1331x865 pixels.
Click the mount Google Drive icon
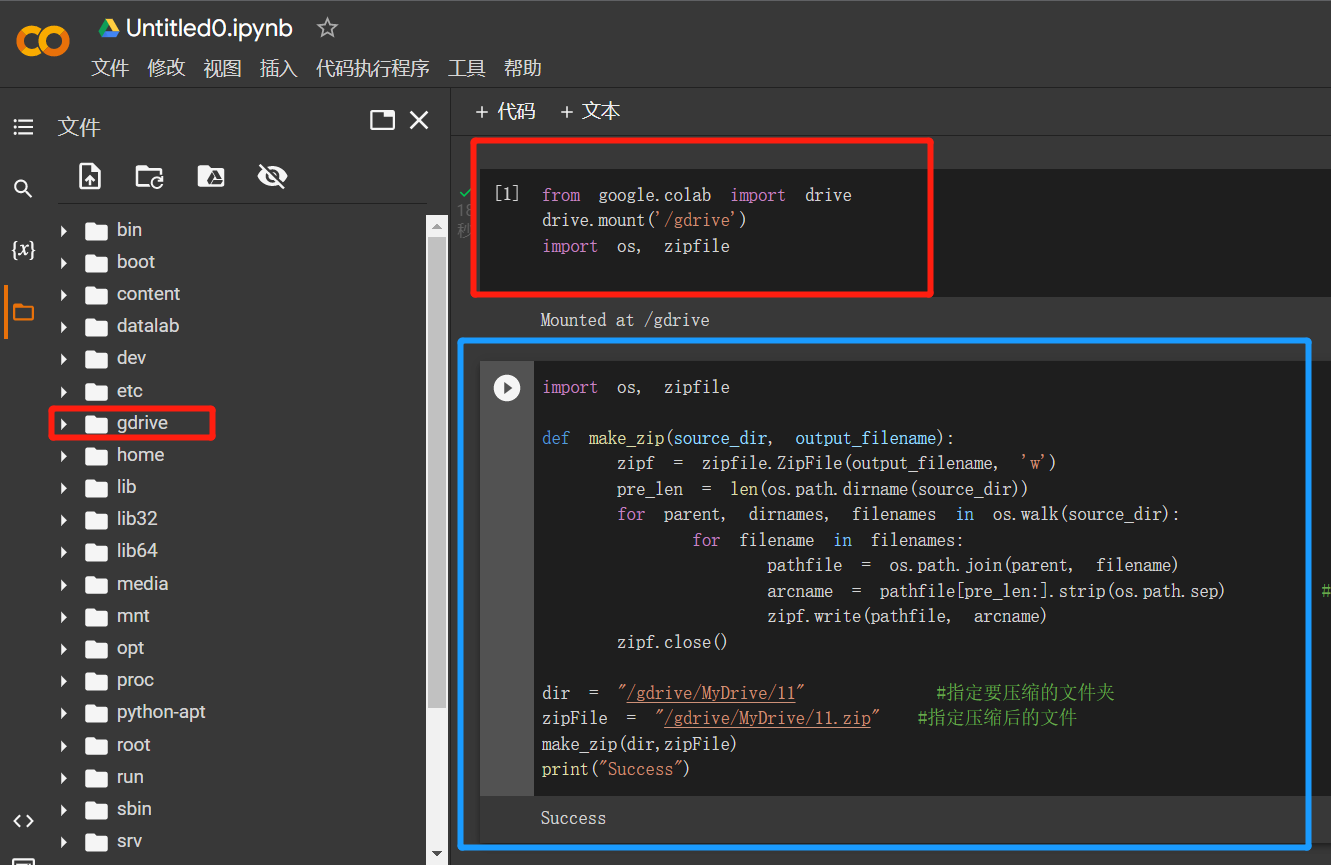tap(211, 177)
